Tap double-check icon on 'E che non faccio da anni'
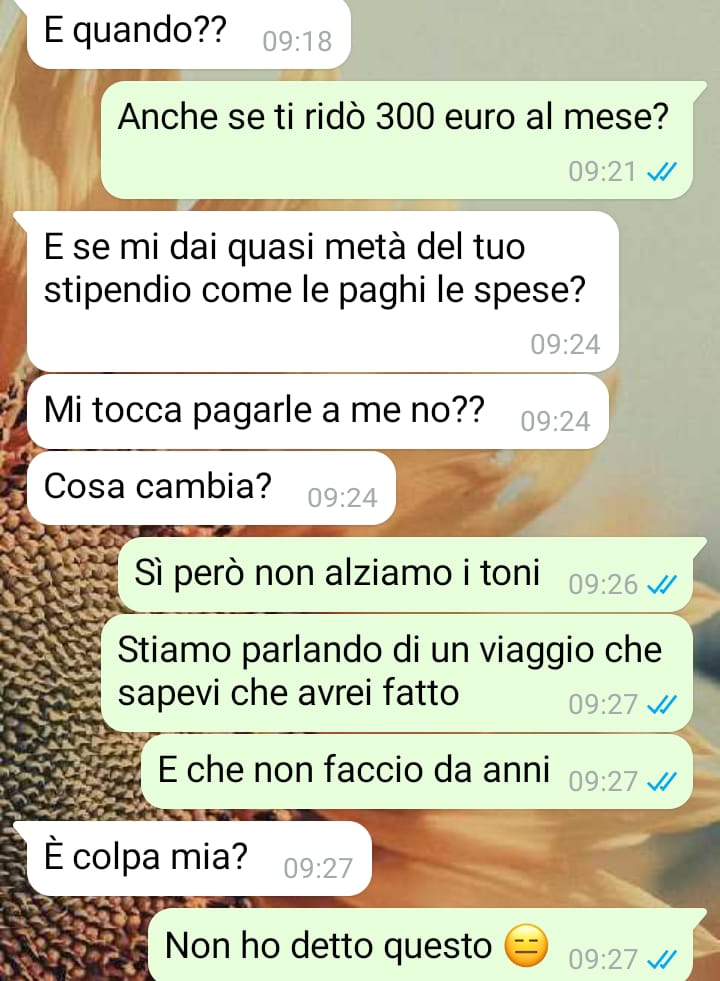720x981 pixels. [662, 781]
